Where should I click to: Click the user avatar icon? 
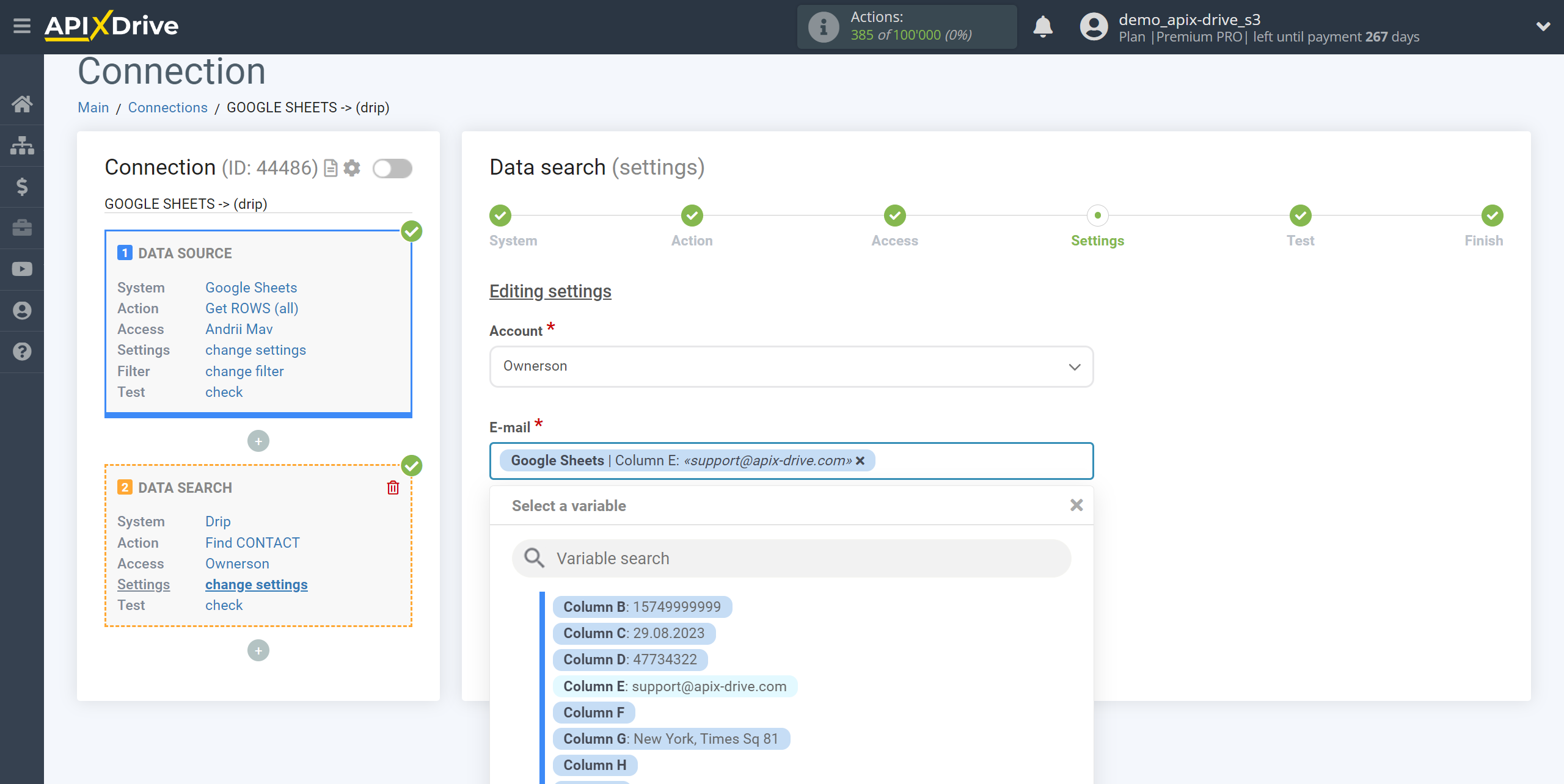point(1094,27)
